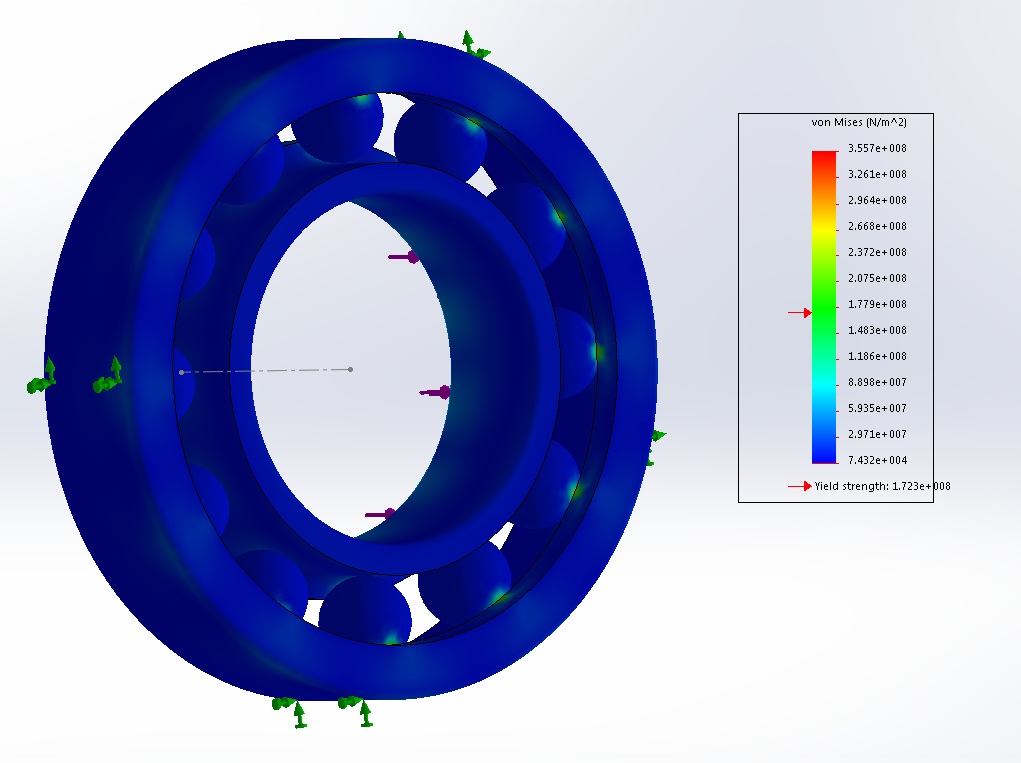Select the Yield strength: 1.723e+008 text
The image size is (1021, 763).
pos(882,486)
